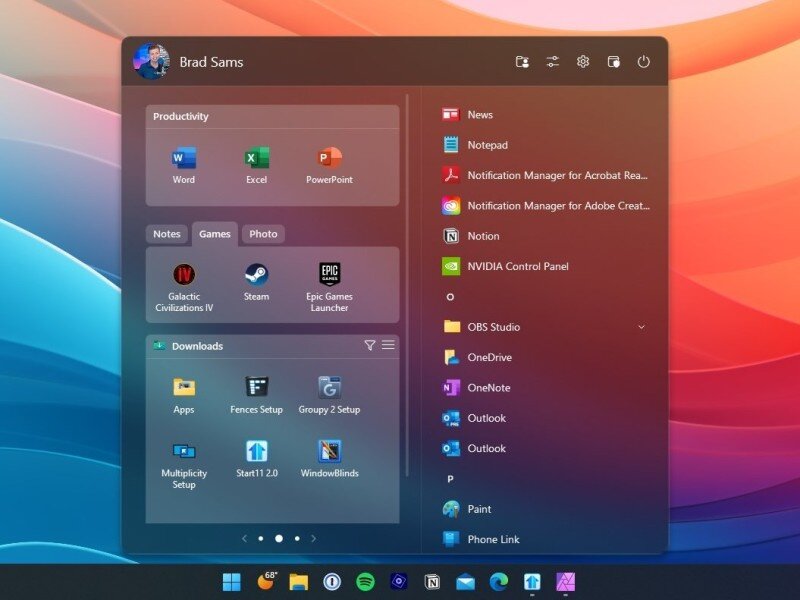
Task: Open Word from Productivity group
Action: 184,165
